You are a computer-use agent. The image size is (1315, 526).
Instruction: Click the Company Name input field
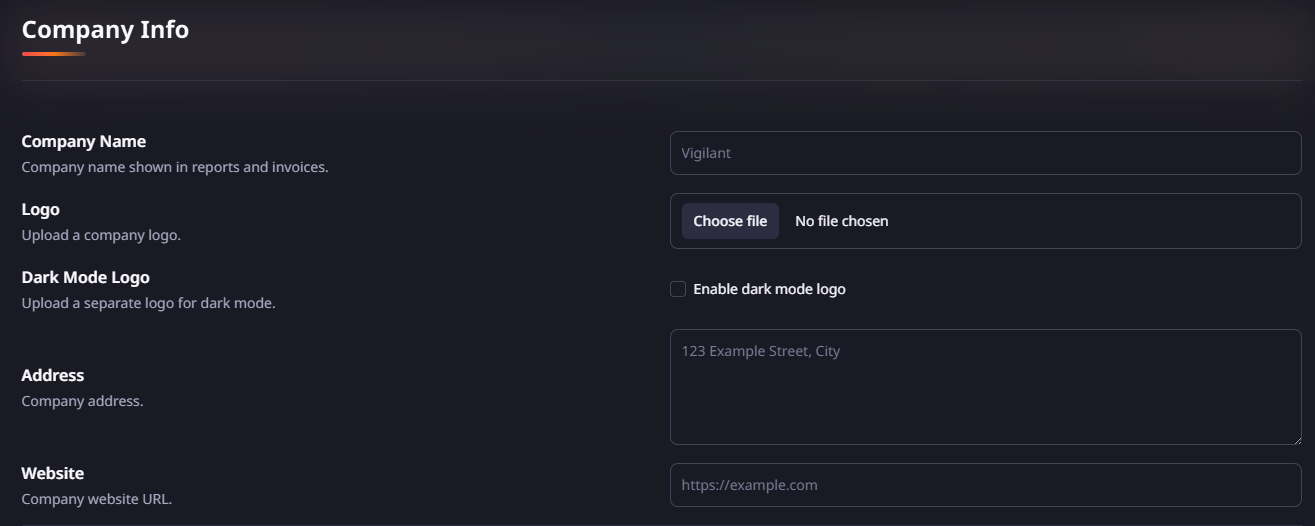985,153
